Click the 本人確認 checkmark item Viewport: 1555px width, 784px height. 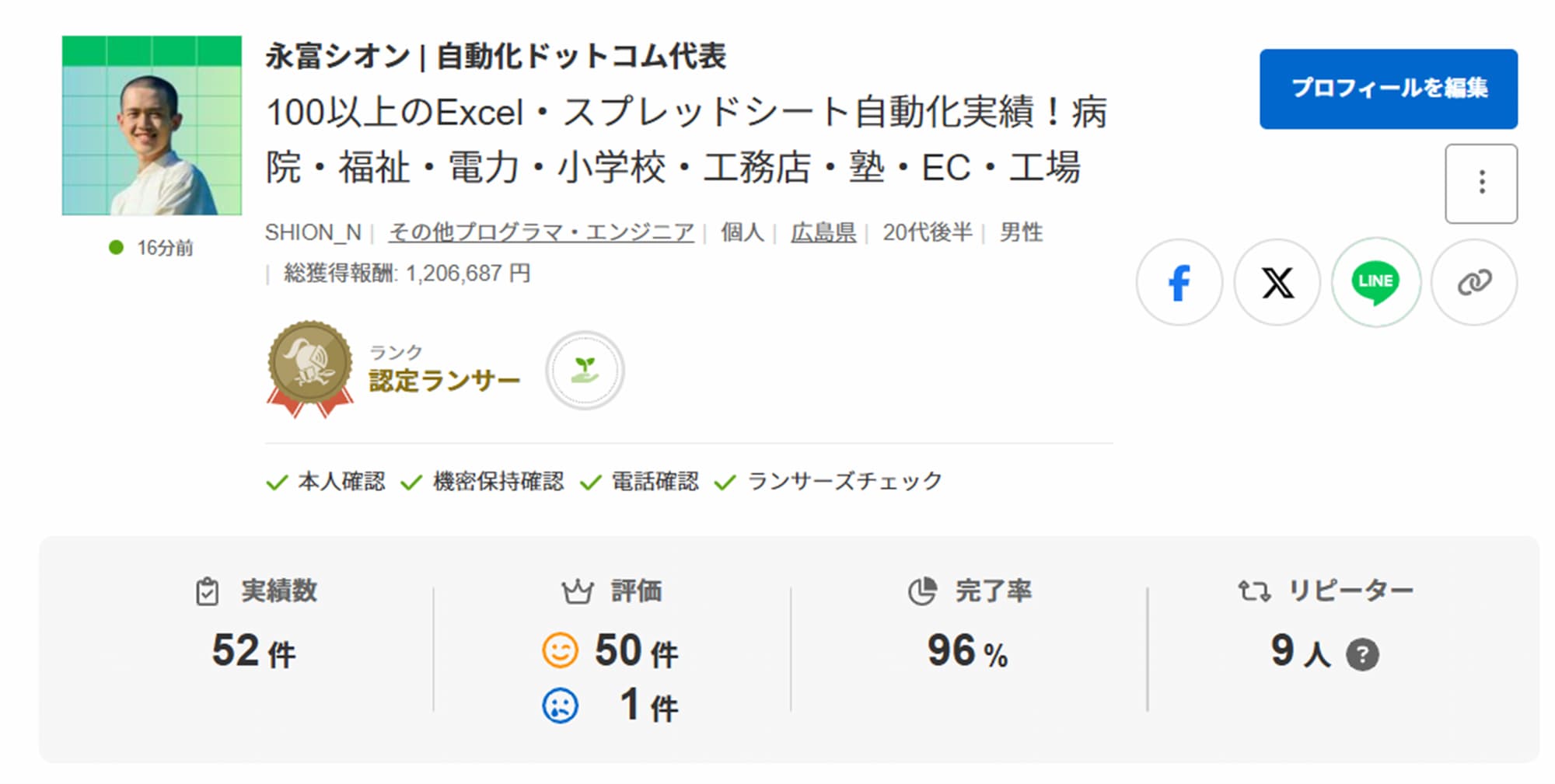point(327,482)
